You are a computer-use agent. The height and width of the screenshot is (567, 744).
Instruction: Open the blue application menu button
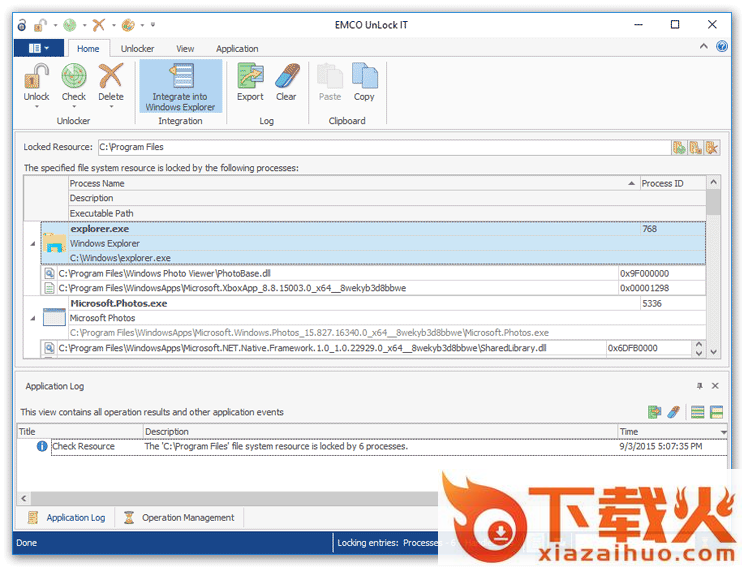pos(39,48)
